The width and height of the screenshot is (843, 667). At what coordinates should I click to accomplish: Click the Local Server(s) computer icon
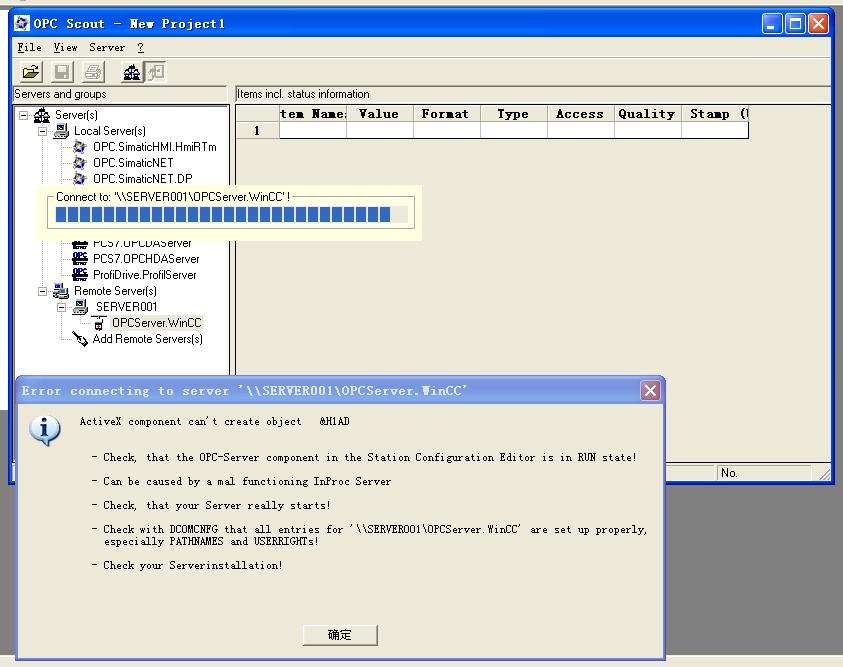[x=61, y=131]
